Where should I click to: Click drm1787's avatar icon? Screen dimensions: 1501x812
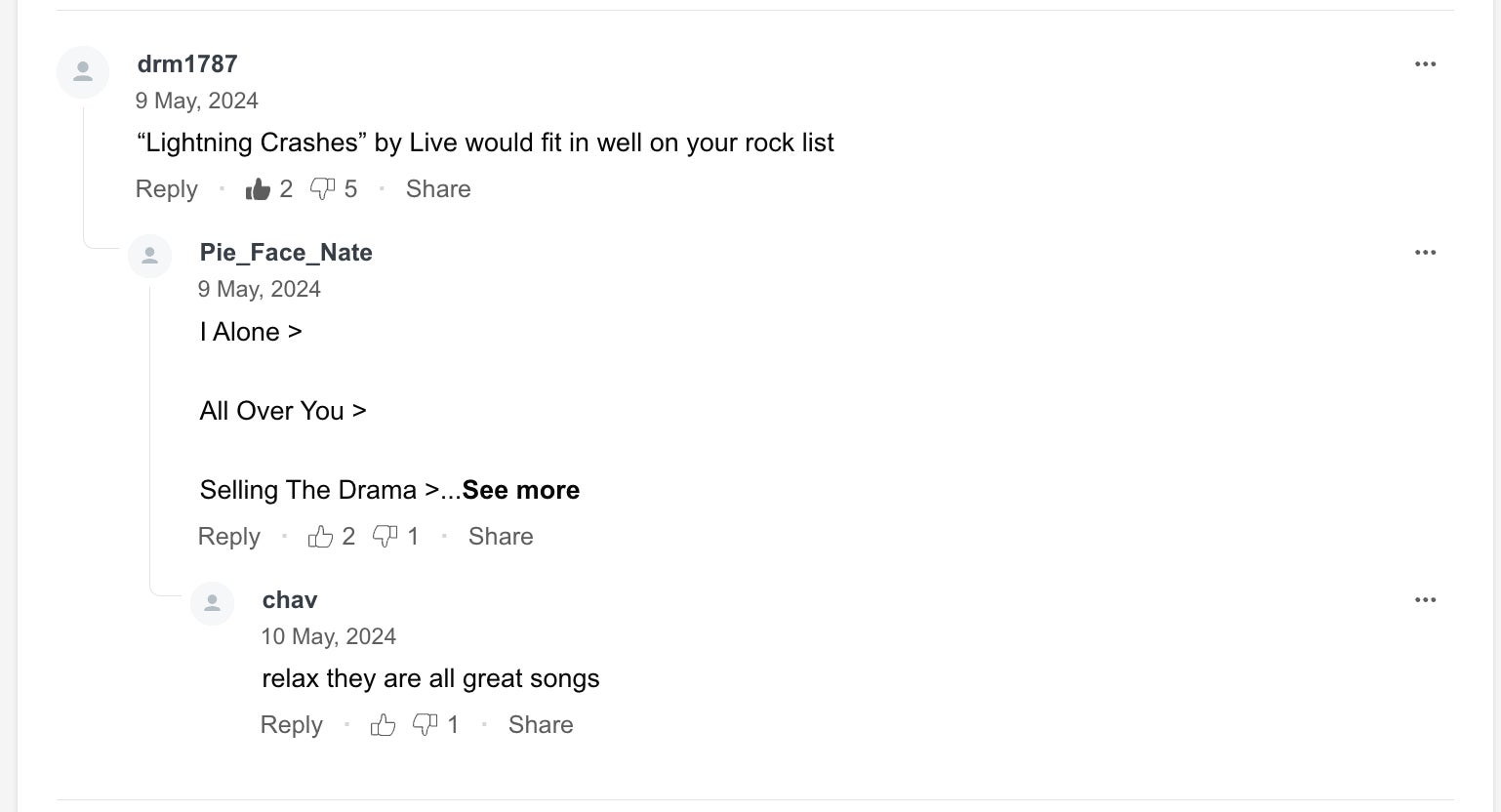pos(83,72)
